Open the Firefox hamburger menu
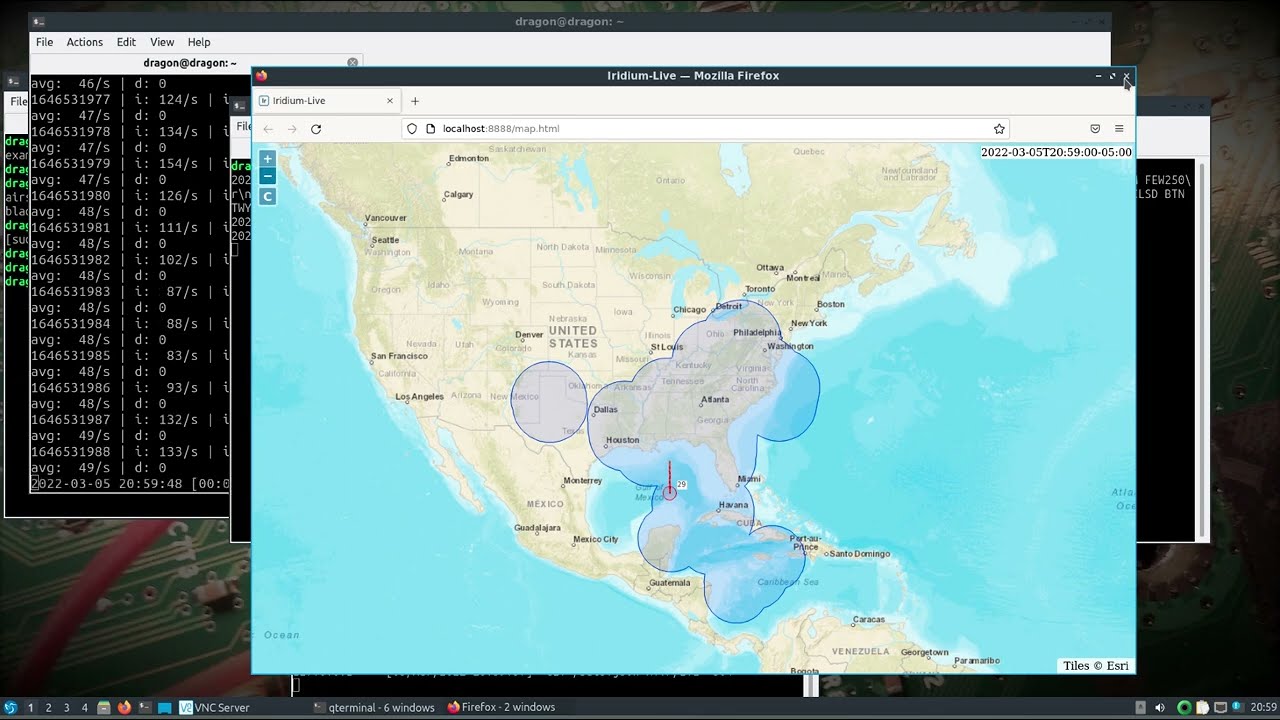 click(x=1119, y=129)
